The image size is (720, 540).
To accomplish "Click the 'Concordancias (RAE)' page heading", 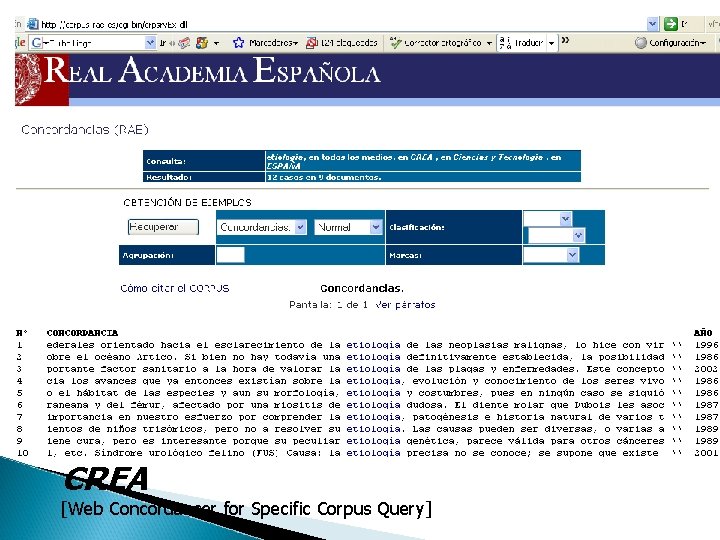I will (x=85, y=129).
